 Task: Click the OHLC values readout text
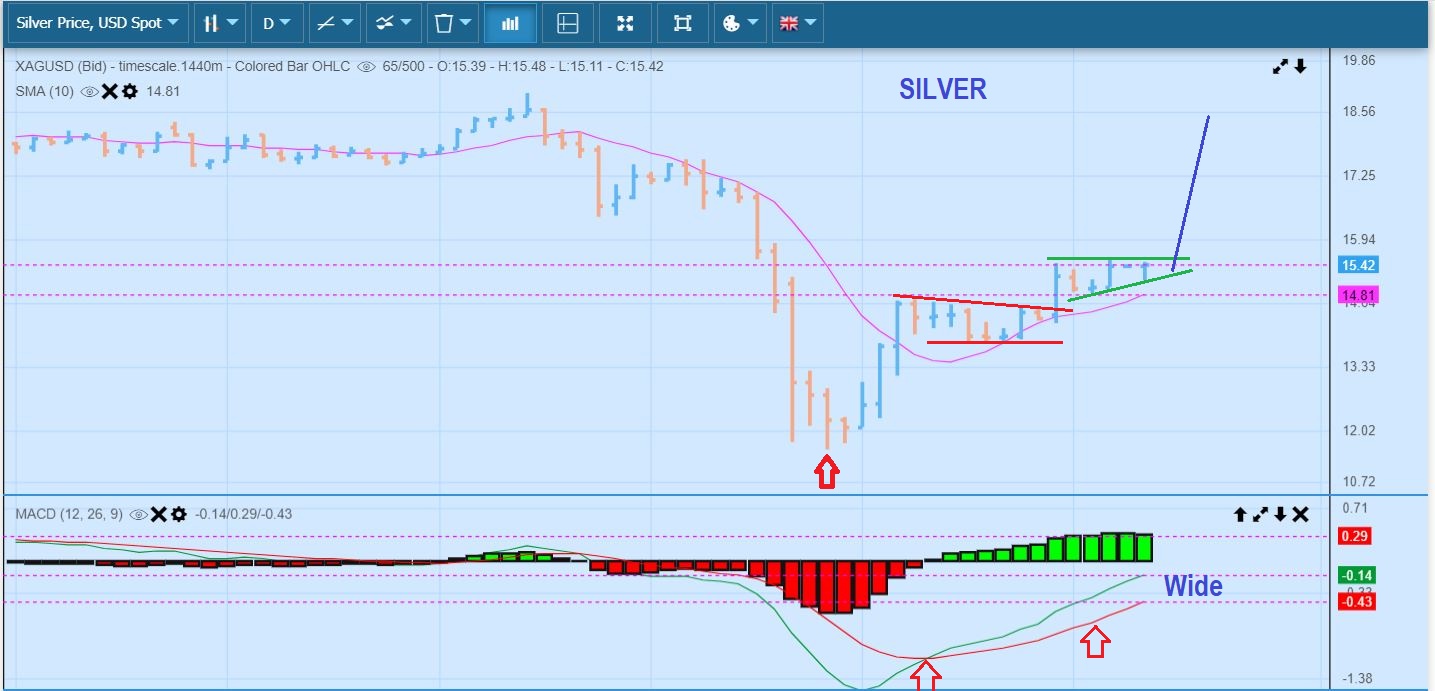(550, 67)
